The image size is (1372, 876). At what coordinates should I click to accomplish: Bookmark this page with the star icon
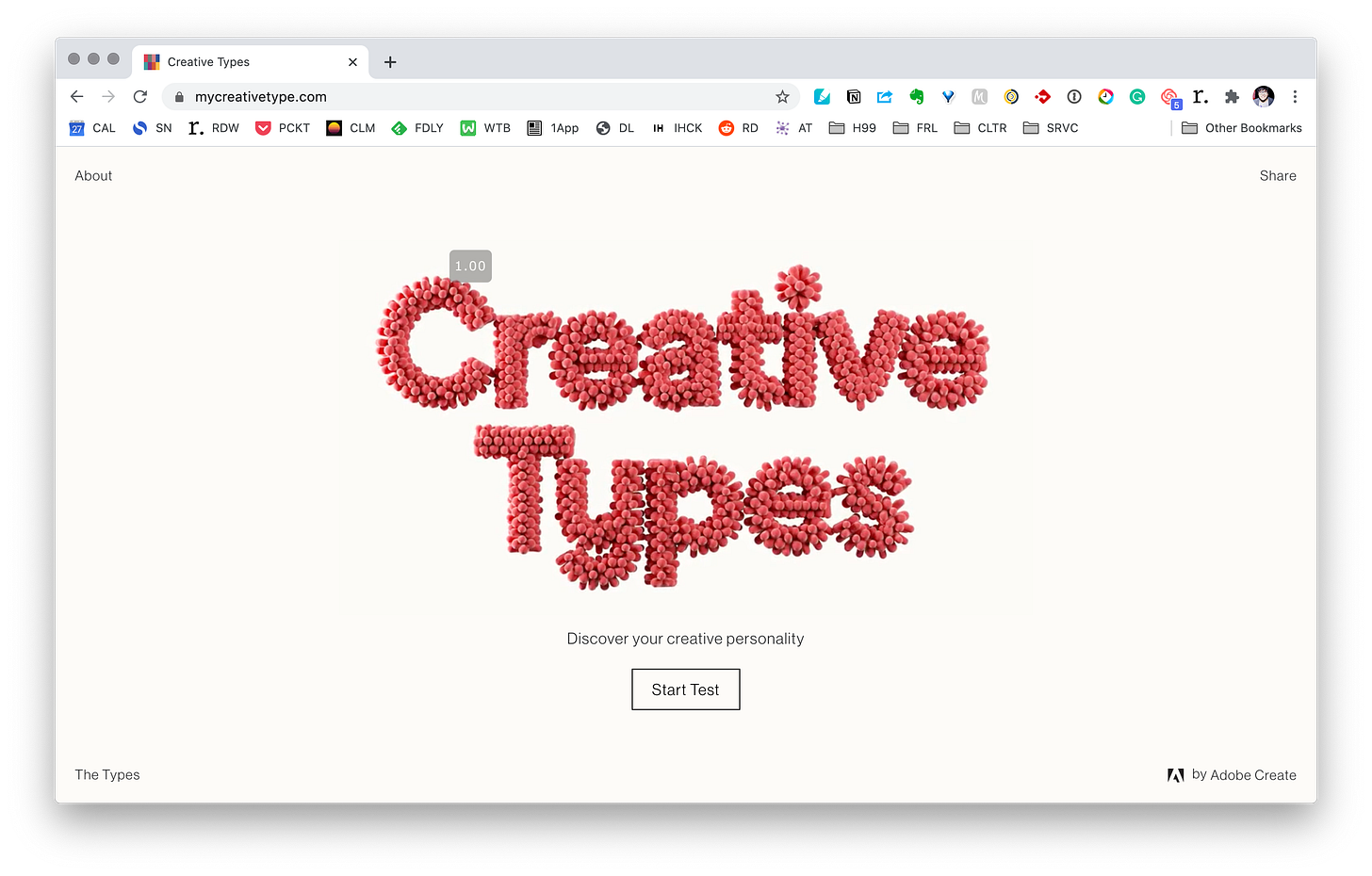pos(782,97)
